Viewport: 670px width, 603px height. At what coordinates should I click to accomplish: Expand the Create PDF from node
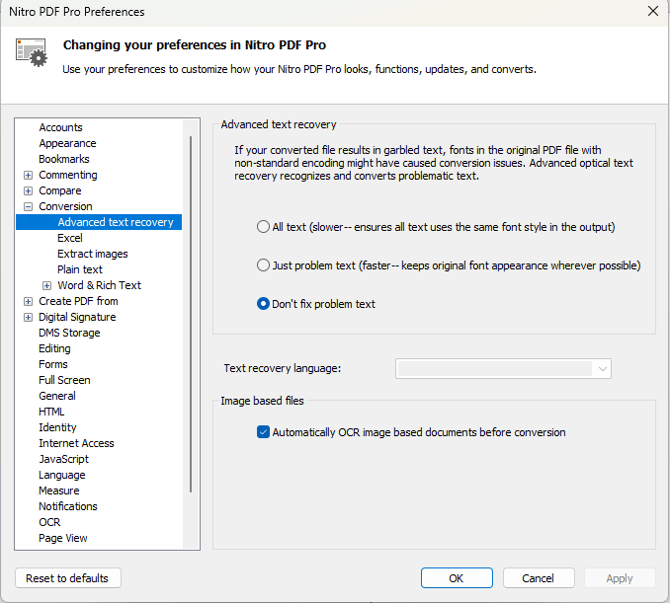(28, 301)
